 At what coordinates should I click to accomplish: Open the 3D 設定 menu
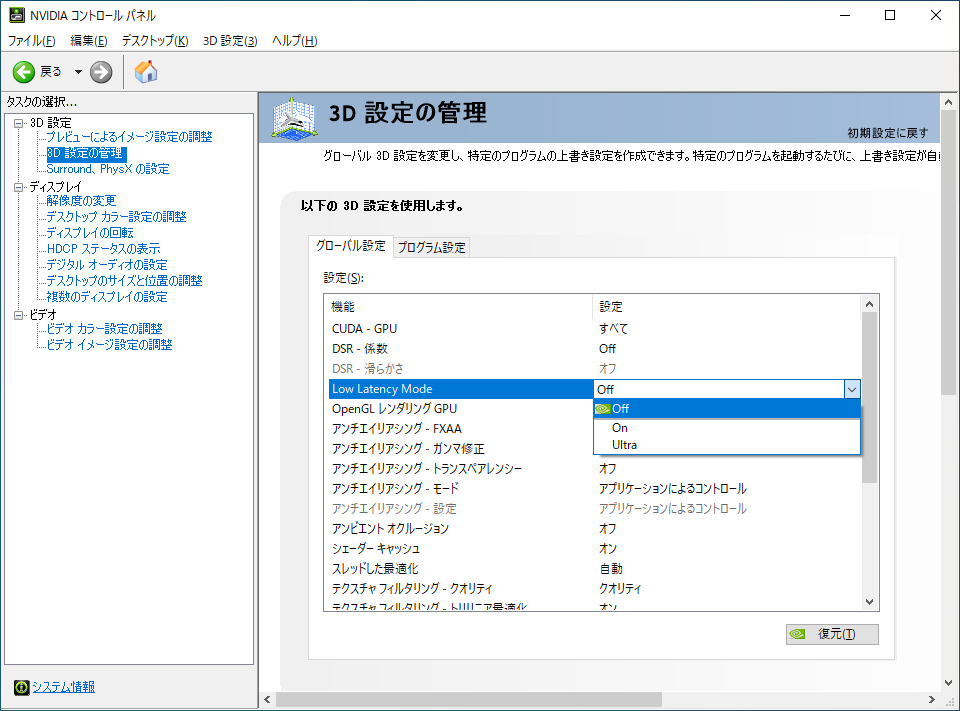[x=230, y=41]
